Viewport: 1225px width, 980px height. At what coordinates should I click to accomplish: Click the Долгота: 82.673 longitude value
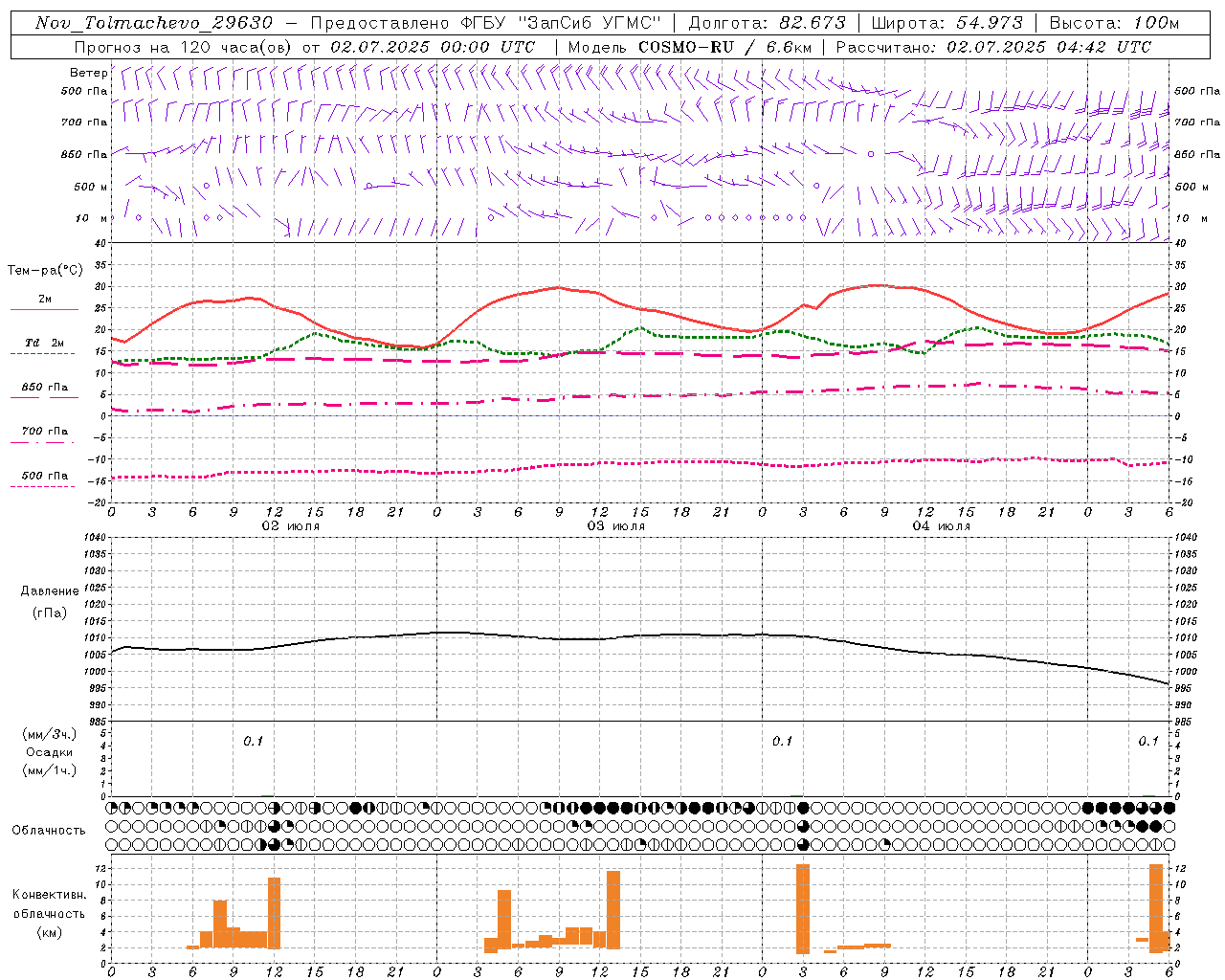pos(767,23)
